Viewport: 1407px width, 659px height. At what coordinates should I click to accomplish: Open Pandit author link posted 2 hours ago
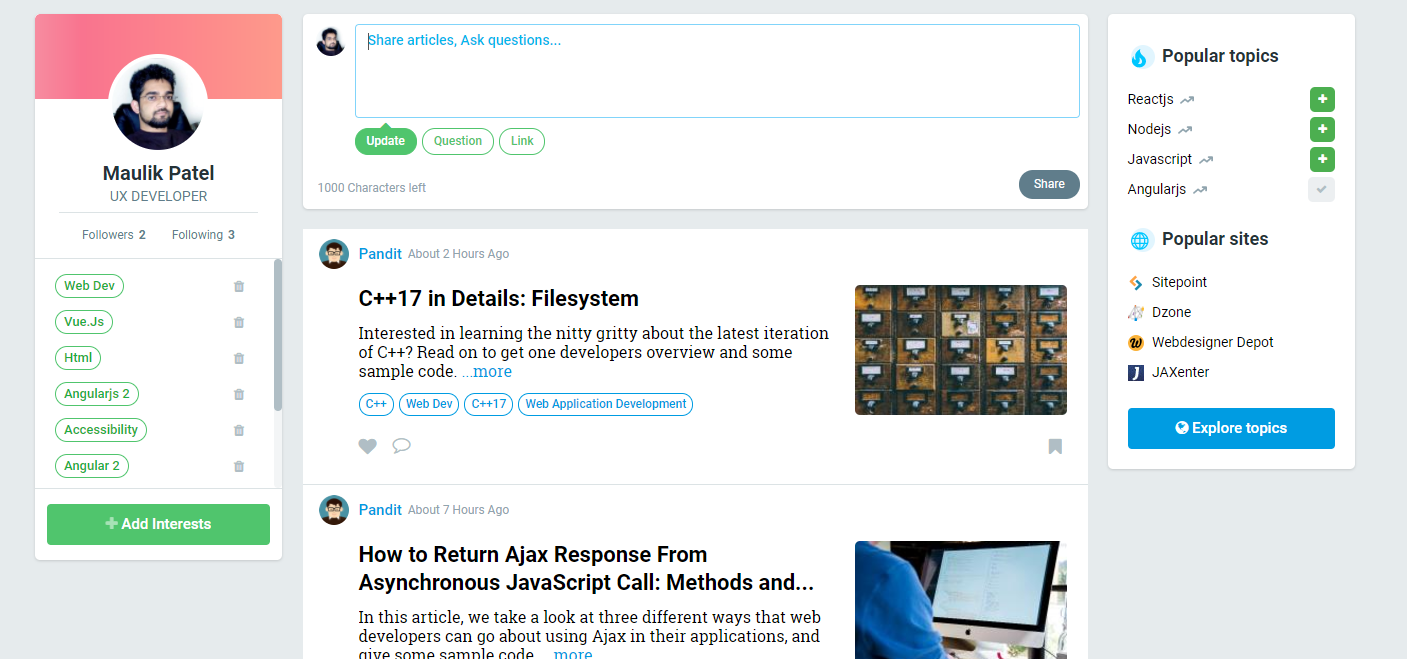pyautogui.click(x=380, y=254)
